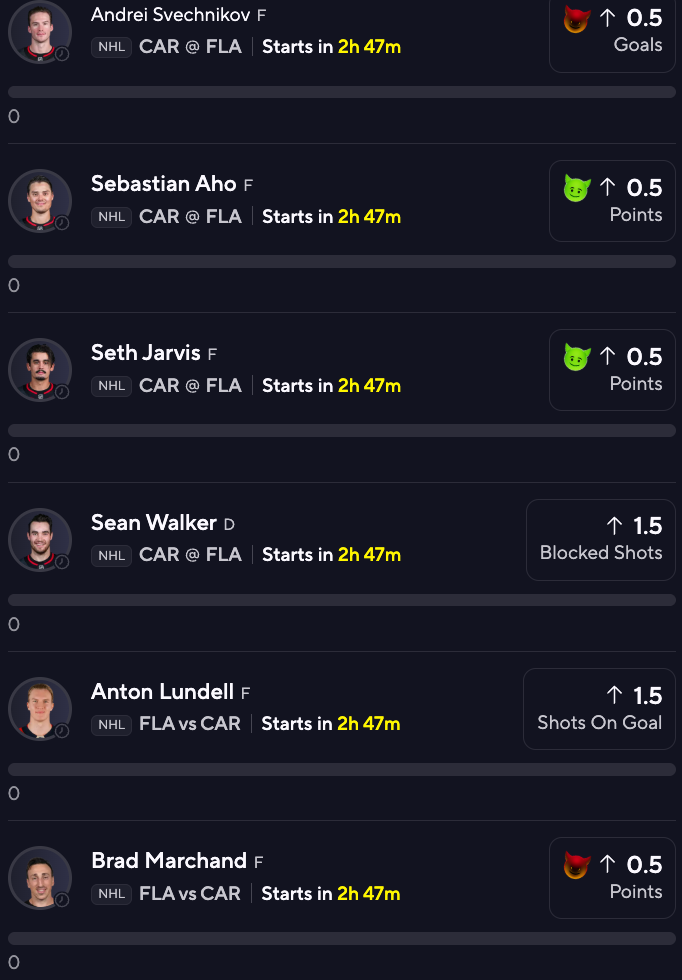Select the Sean Walker player name
Image resolution: width=682 pixels, height=980 pixels.
point(154,522)
